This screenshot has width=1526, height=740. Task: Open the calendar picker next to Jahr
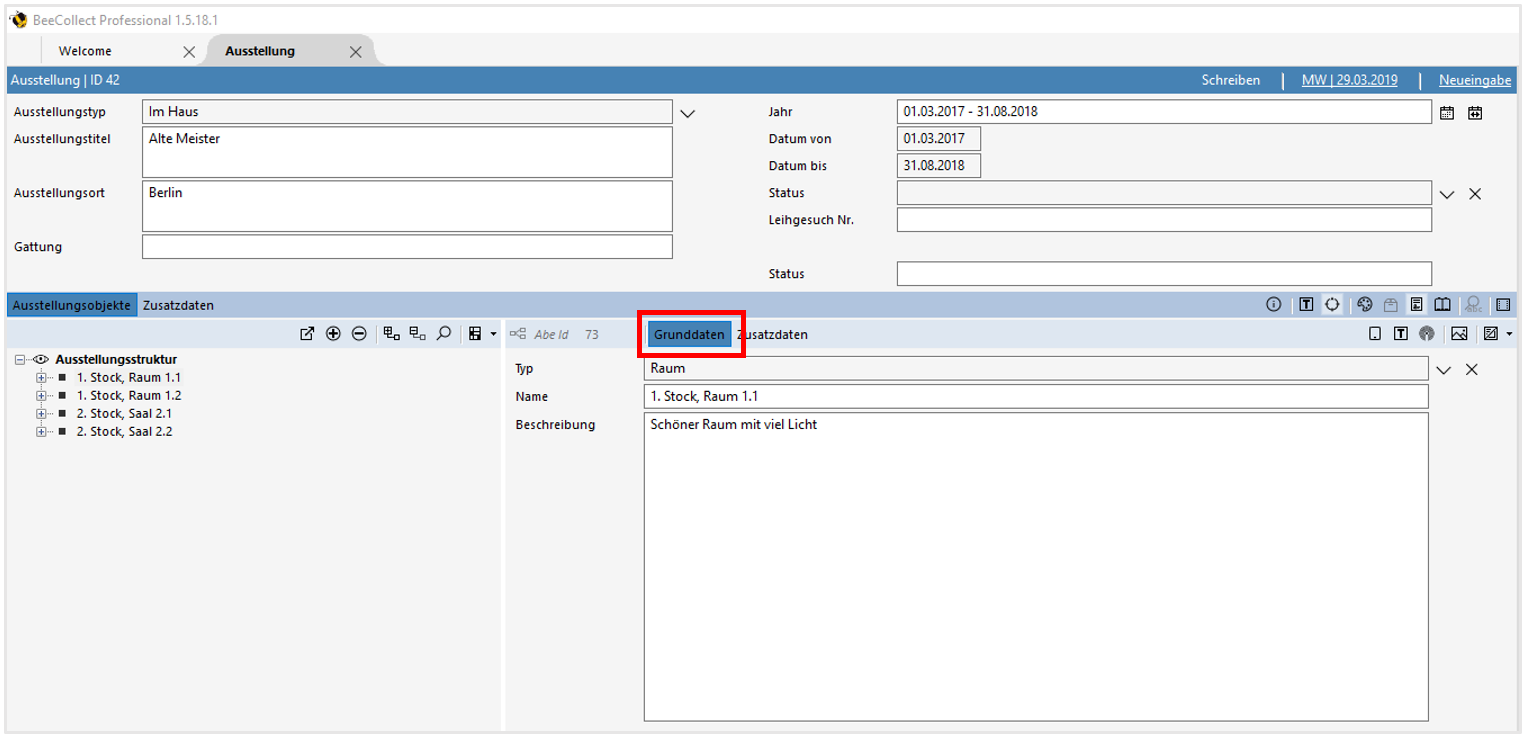coord(1446,113)
